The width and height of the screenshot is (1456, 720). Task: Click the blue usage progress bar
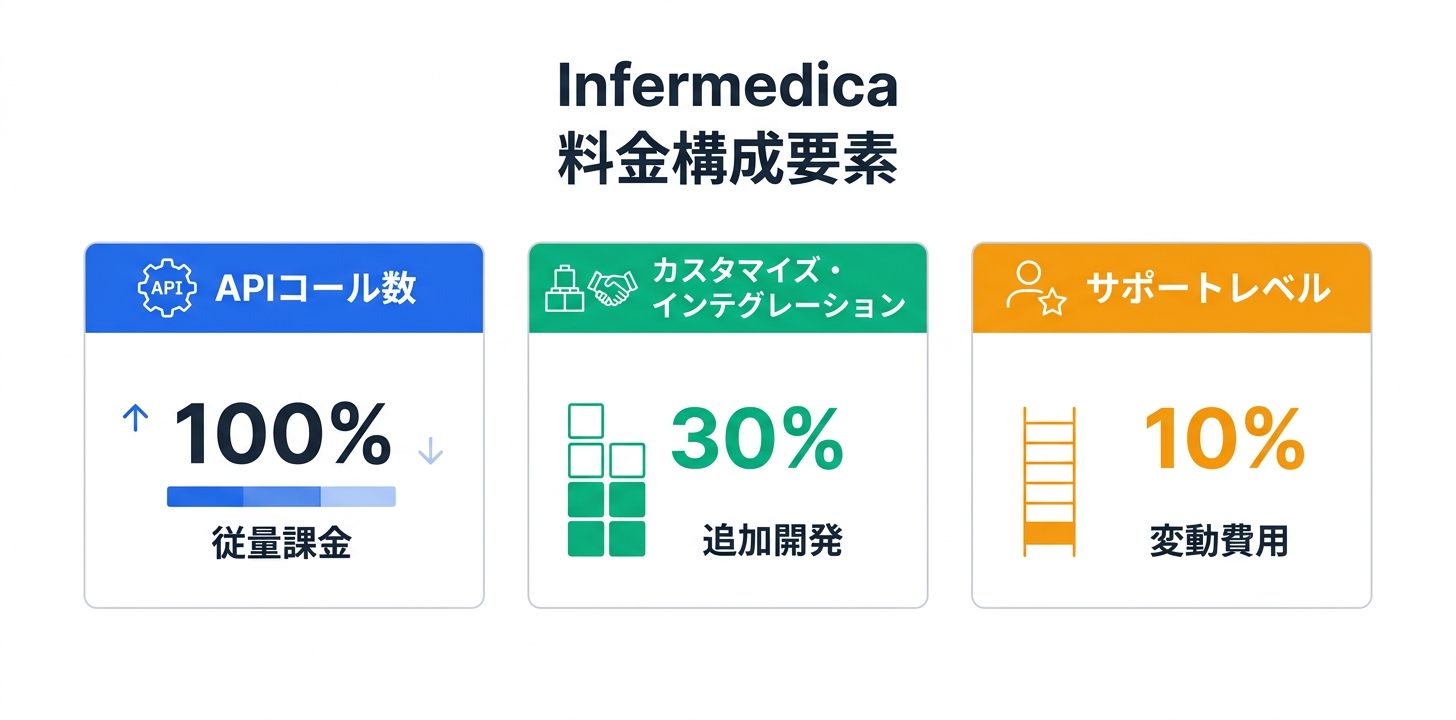pos(281,496)
